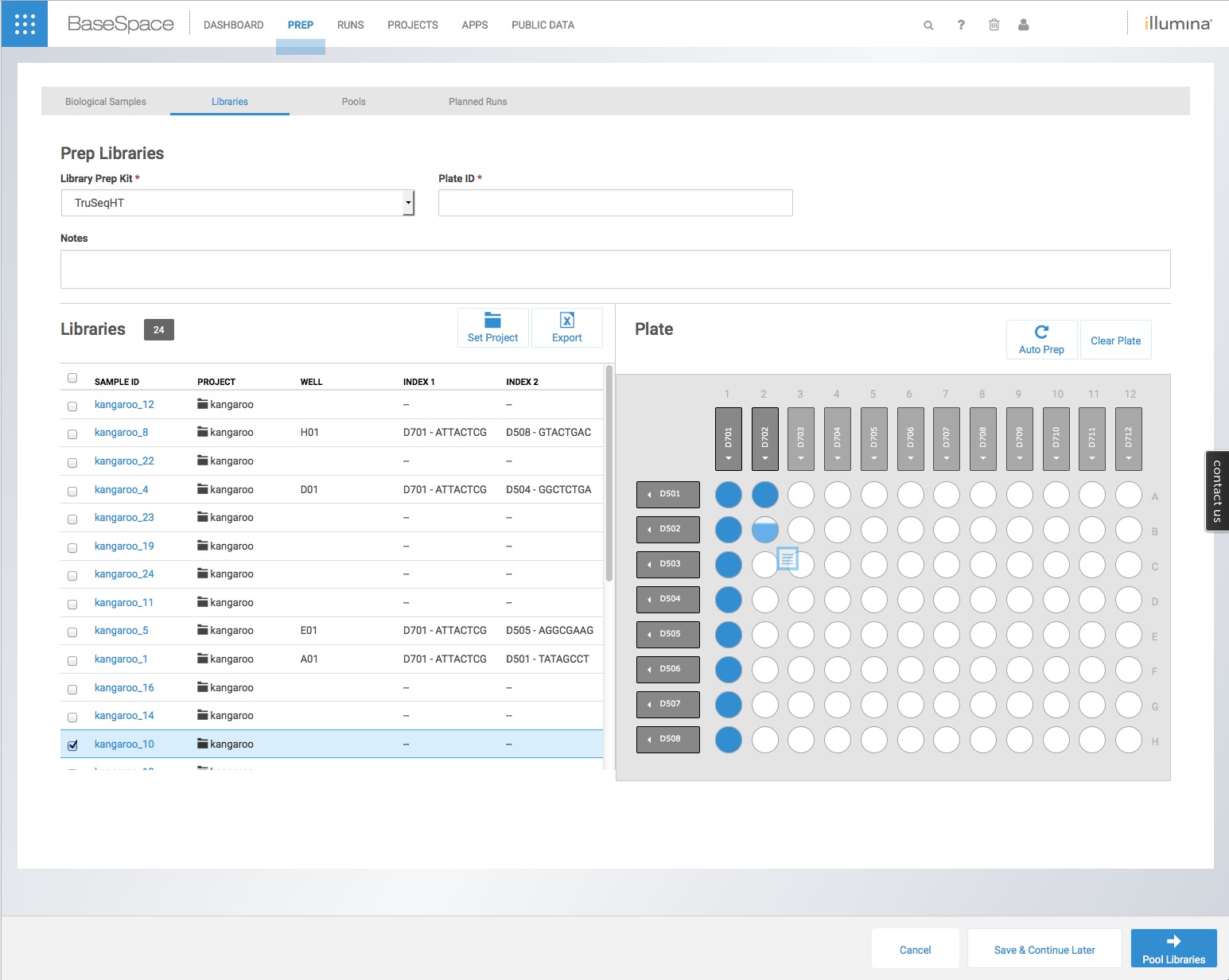Viewport: 1229px width, 980px height.
Task: Click the Cancel button
Action: pos(915,949)
